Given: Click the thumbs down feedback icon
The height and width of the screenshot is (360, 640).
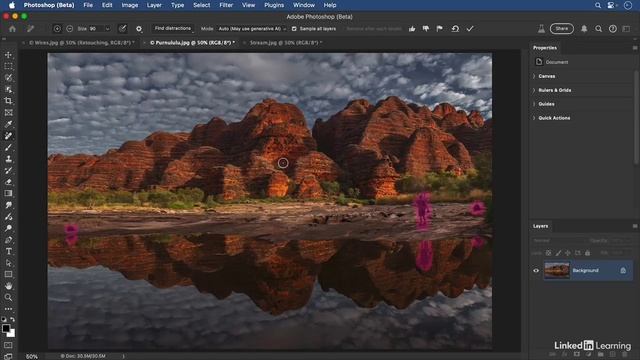Looking at the screenshot, I should pyautogui.click(x=426, y=29).
